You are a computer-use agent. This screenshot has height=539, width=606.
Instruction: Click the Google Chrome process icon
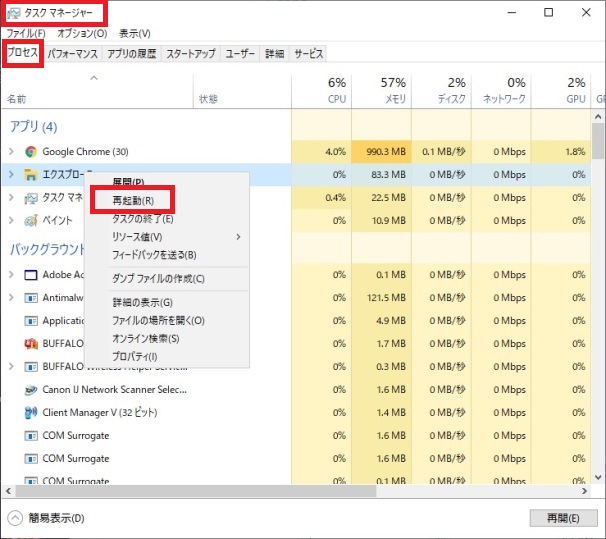click(31, 151)
